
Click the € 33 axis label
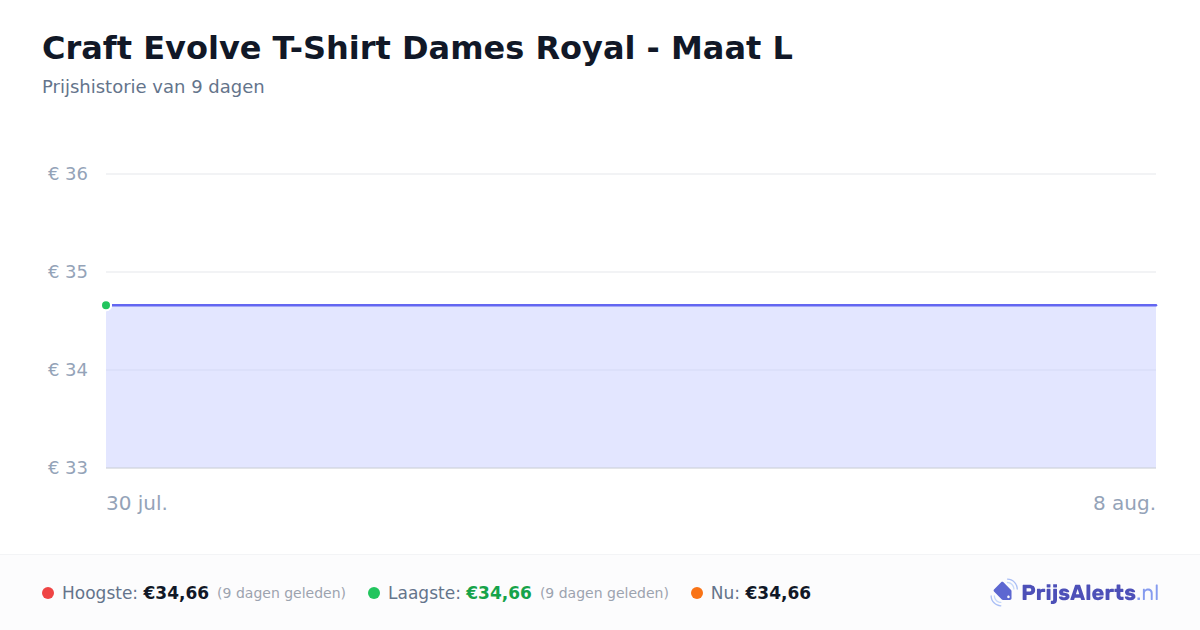click(68, 468)
